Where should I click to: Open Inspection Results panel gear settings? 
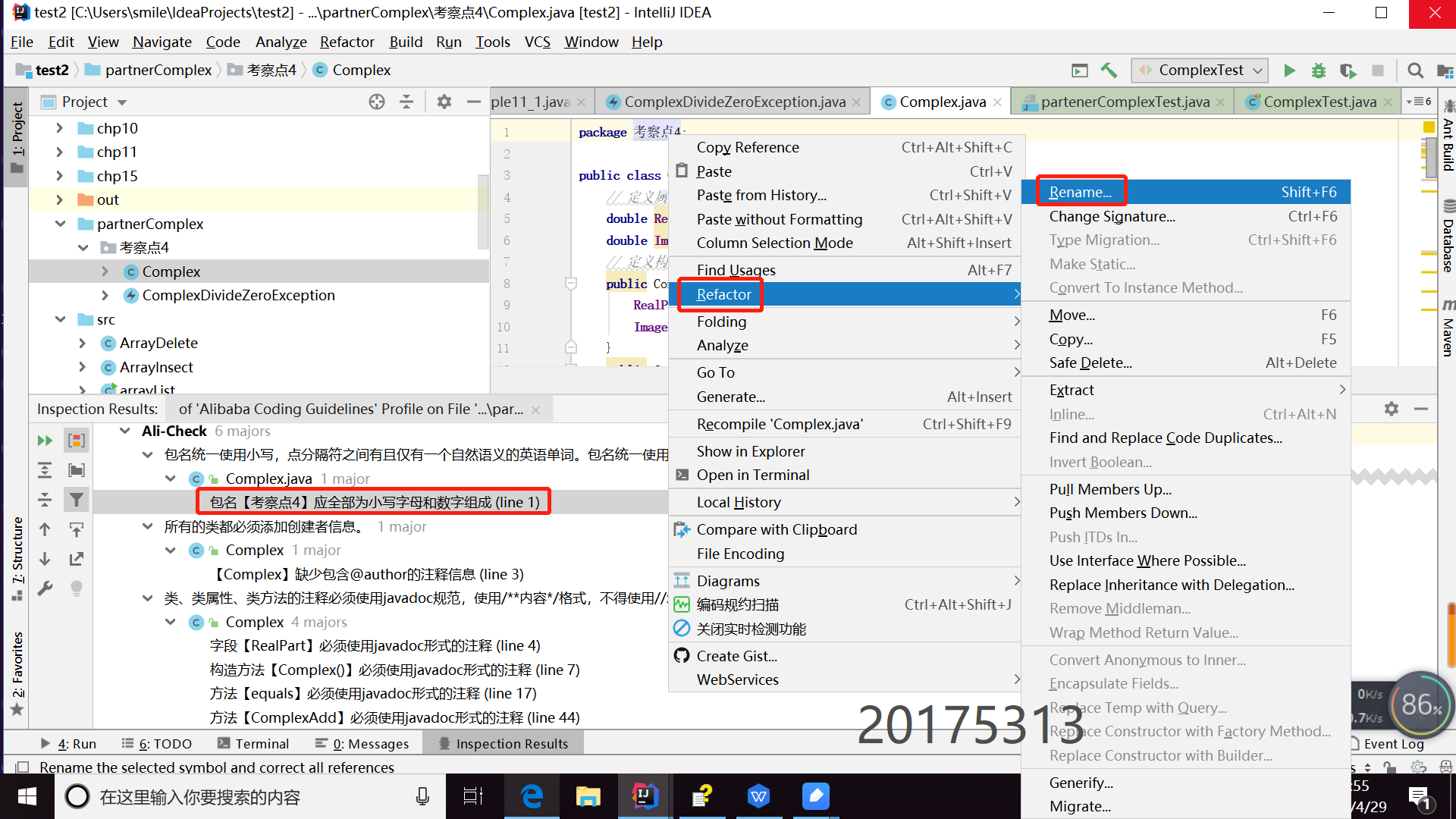tap(1391, 409)
